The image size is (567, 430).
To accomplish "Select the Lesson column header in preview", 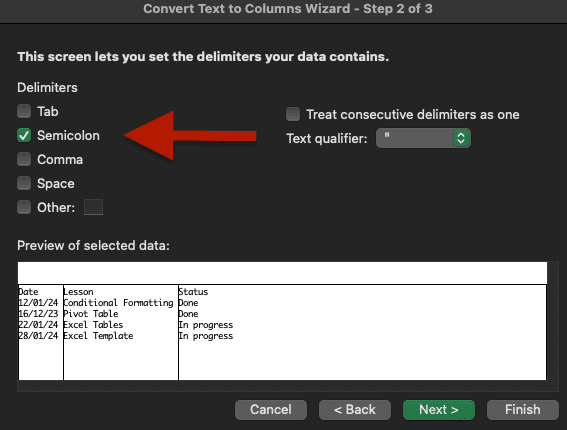I will [78, 292].
